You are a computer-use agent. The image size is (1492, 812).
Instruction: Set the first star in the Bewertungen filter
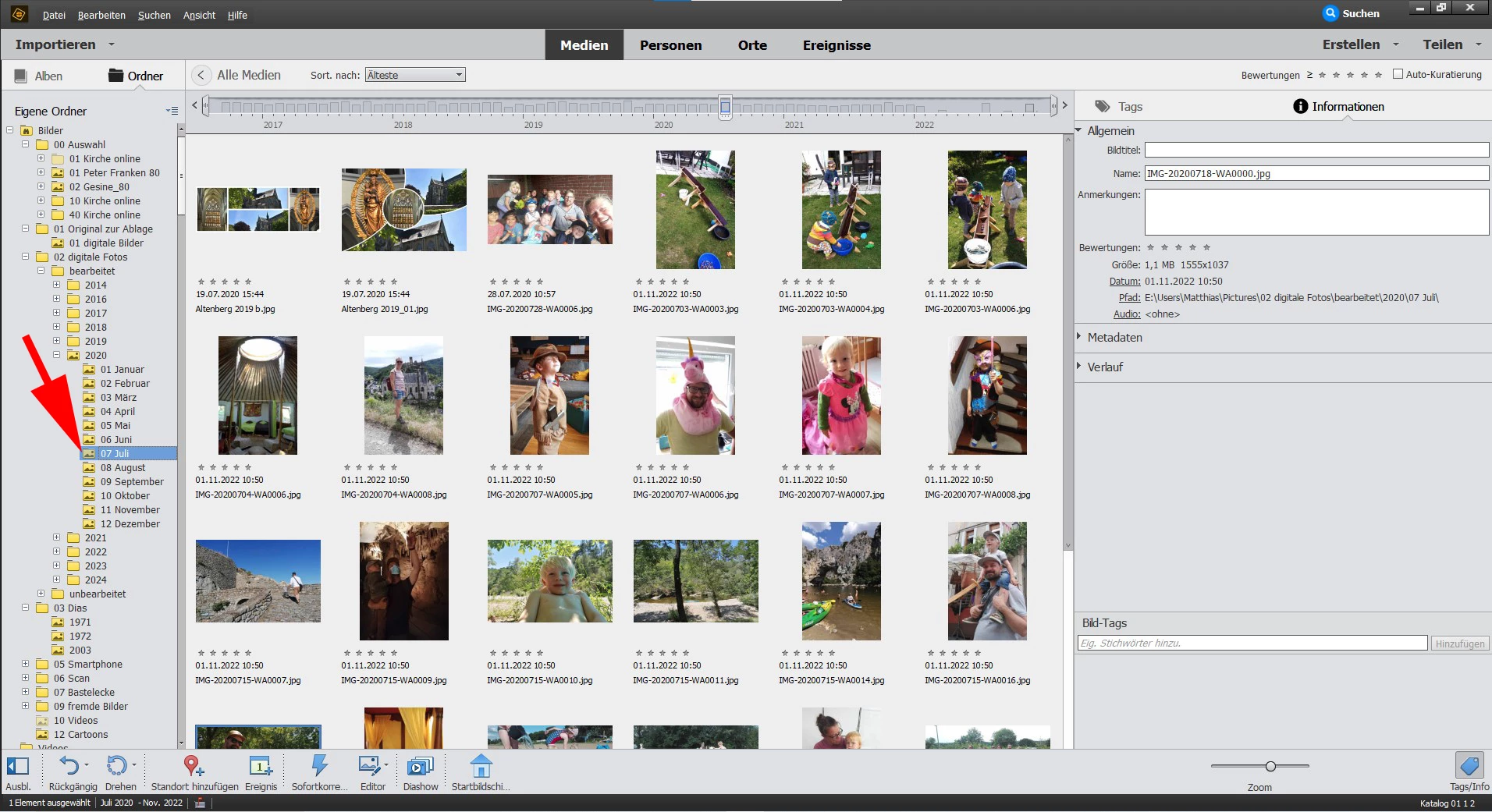click(x=1322, y=75)
